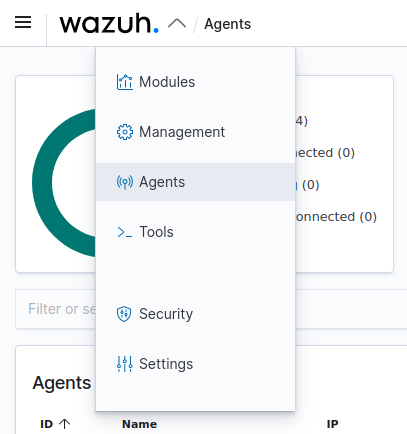The height and width of the screenshot is (434, 407).
Task: Click the Agents breadcrumb link
Action: pos(227,24)
